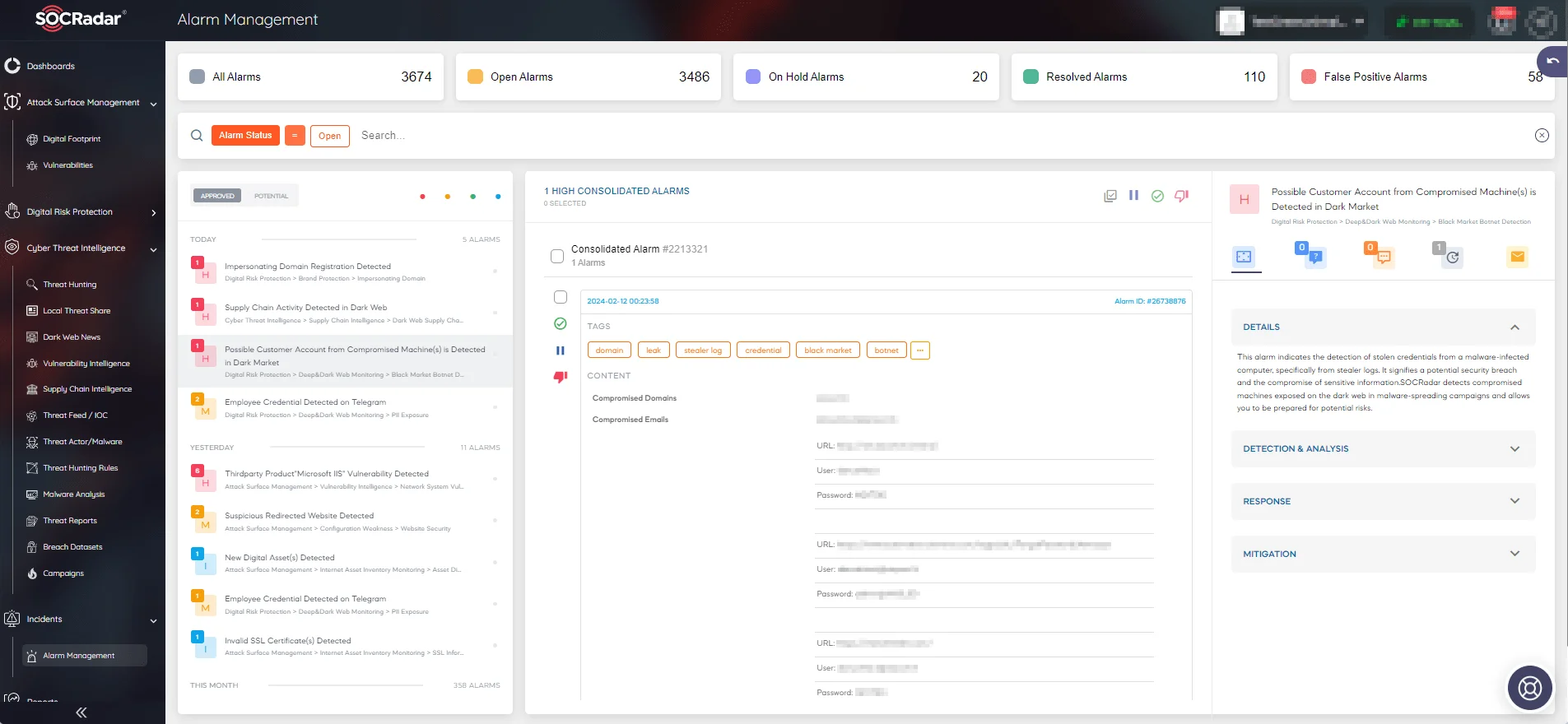Show more tags with ellipsis tag
1568x724 pixels.
pos(920,350)
